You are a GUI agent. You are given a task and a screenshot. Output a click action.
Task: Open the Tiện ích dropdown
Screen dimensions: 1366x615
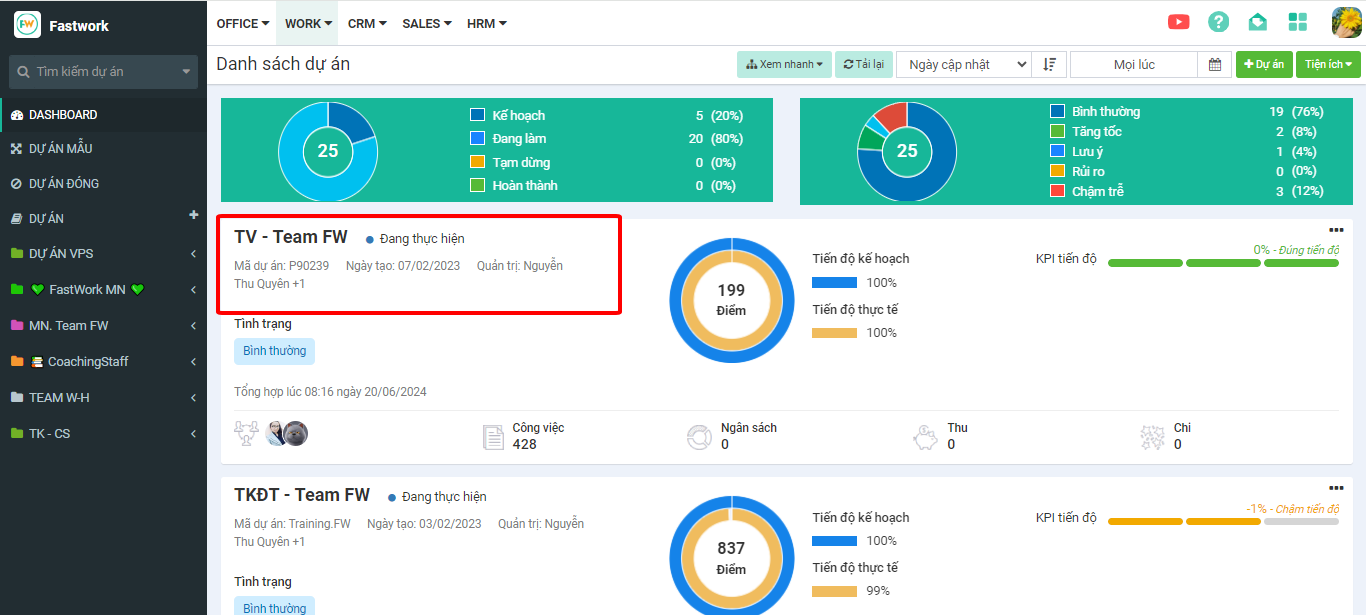(1328, 64)
